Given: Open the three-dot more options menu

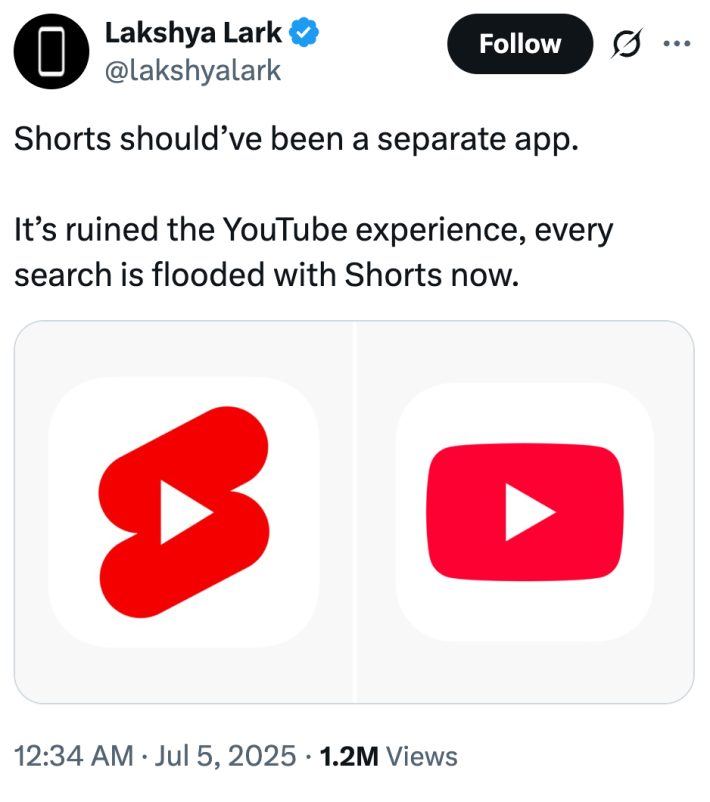Looking at the screenshot, I should point(678,44).
